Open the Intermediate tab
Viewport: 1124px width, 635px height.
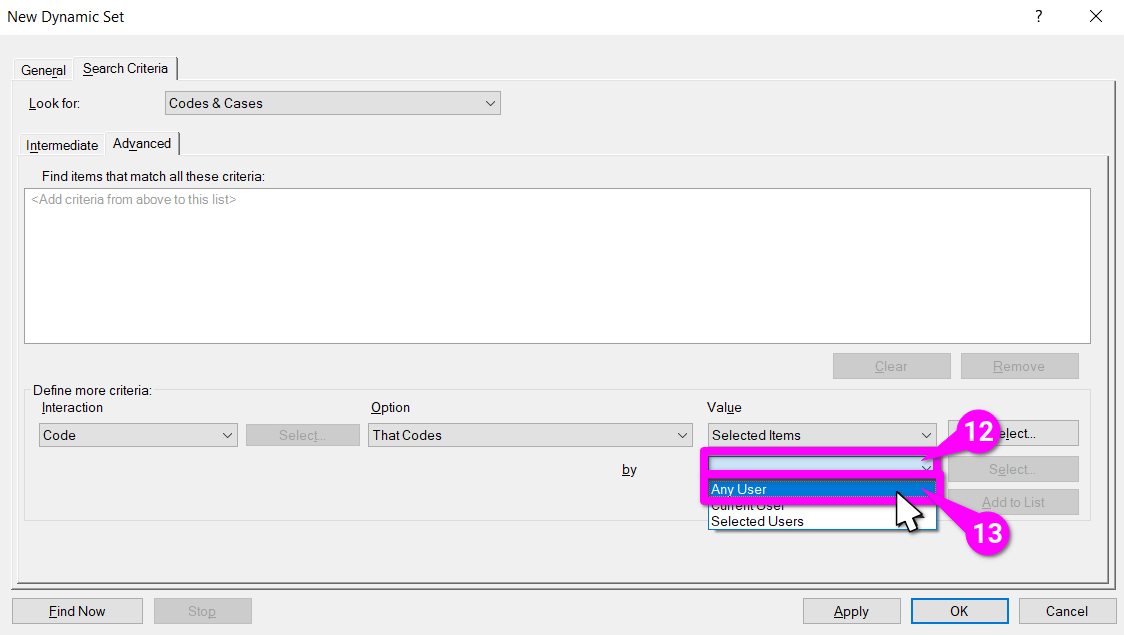62,145
